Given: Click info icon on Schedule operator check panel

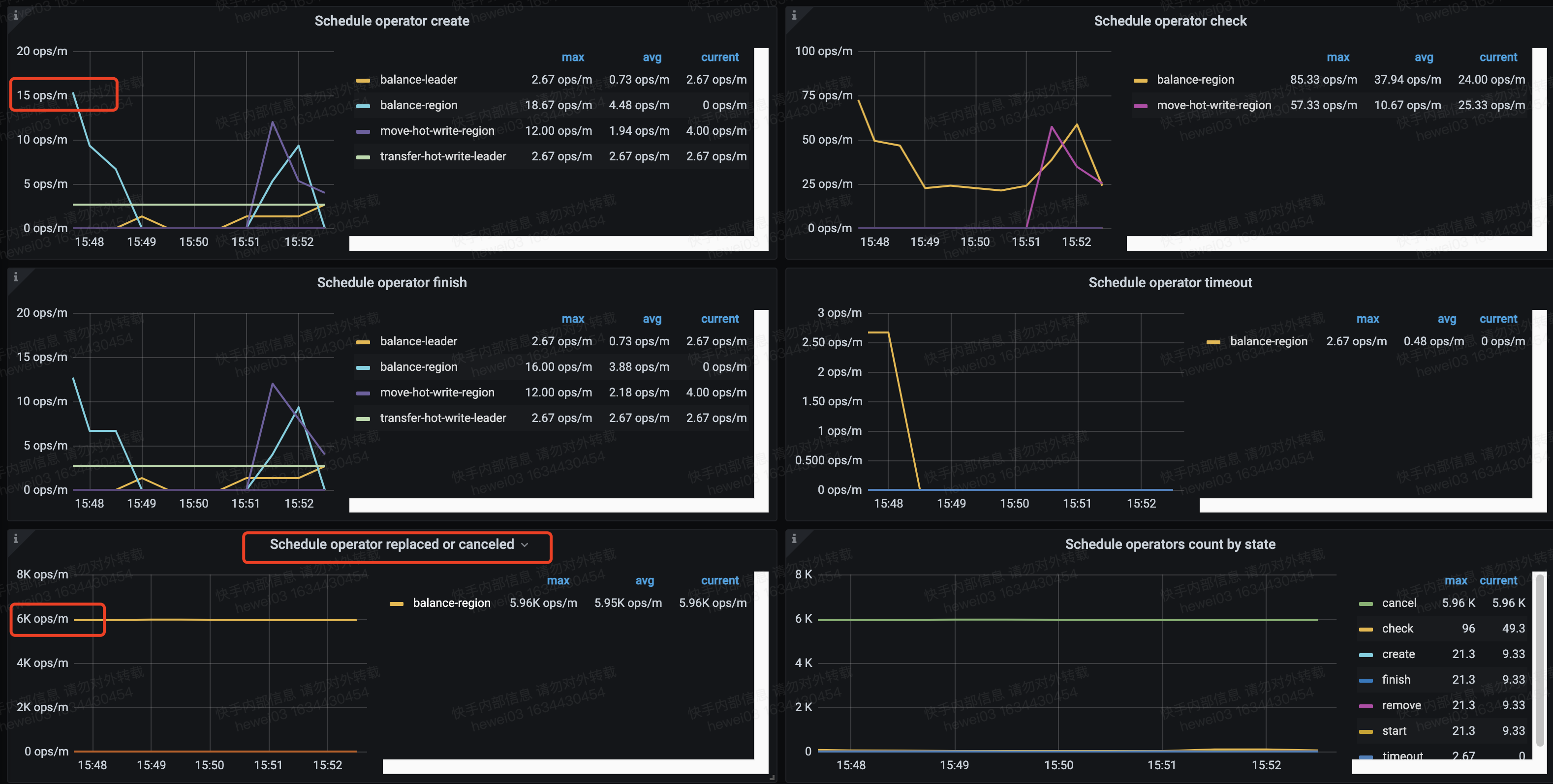Looking at the screenshot, I should (794, 15).
